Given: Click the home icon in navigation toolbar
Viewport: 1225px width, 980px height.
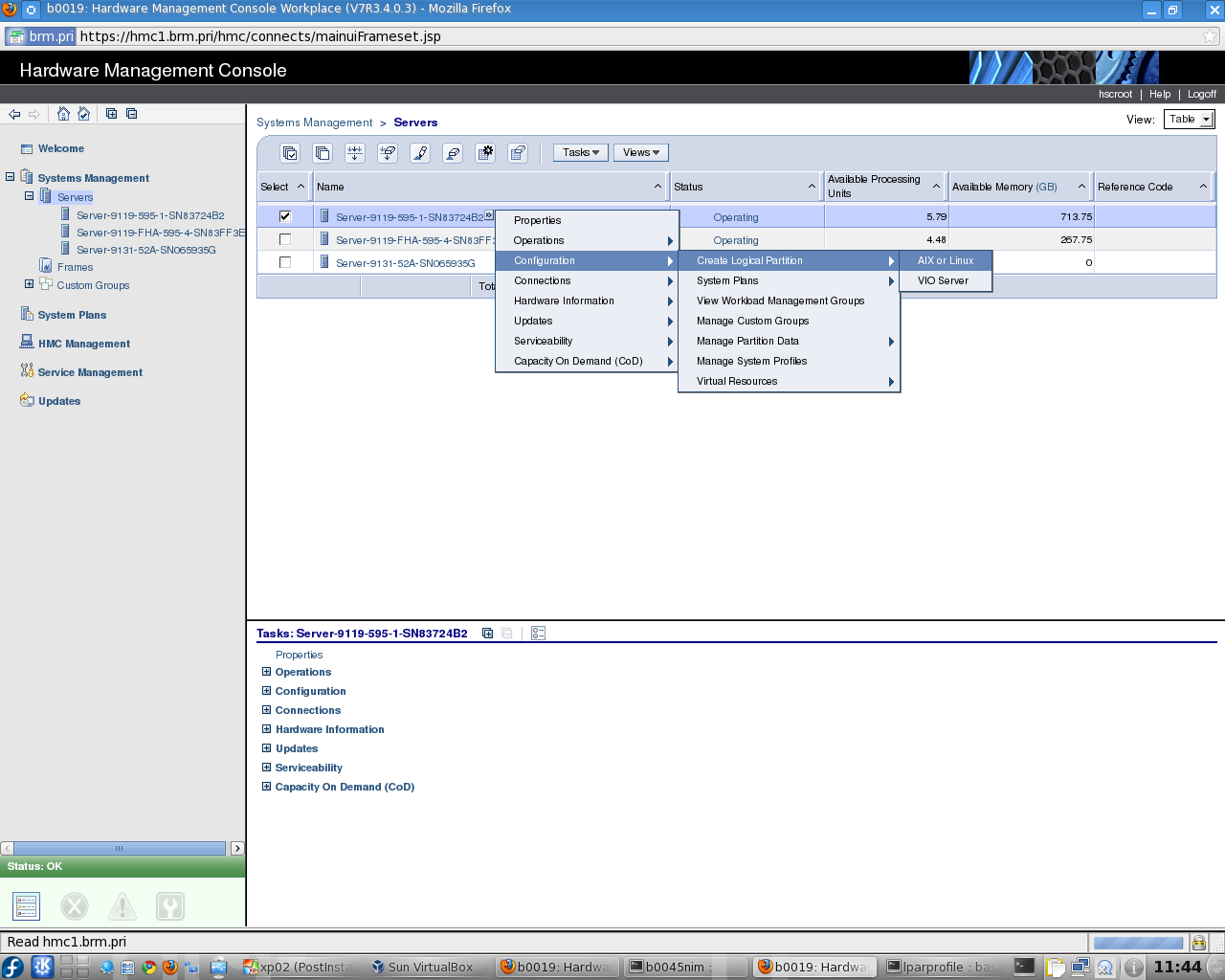Looking at the screenshot, I should pos(63,114).
